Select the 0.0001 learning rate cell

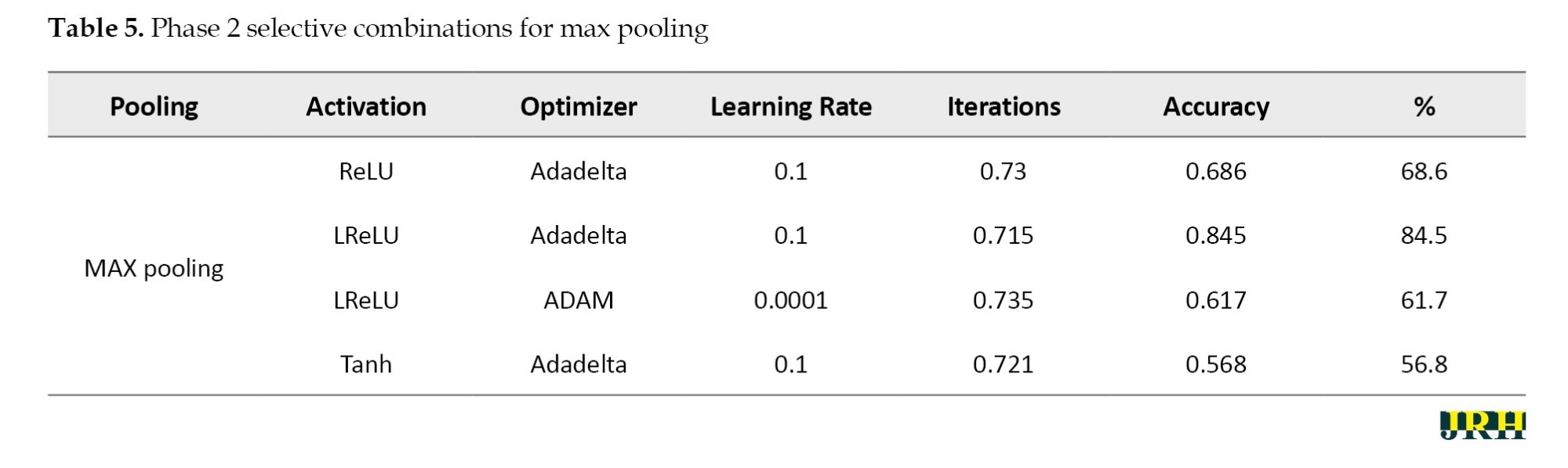pyautogui.click(x=790, y=300)
